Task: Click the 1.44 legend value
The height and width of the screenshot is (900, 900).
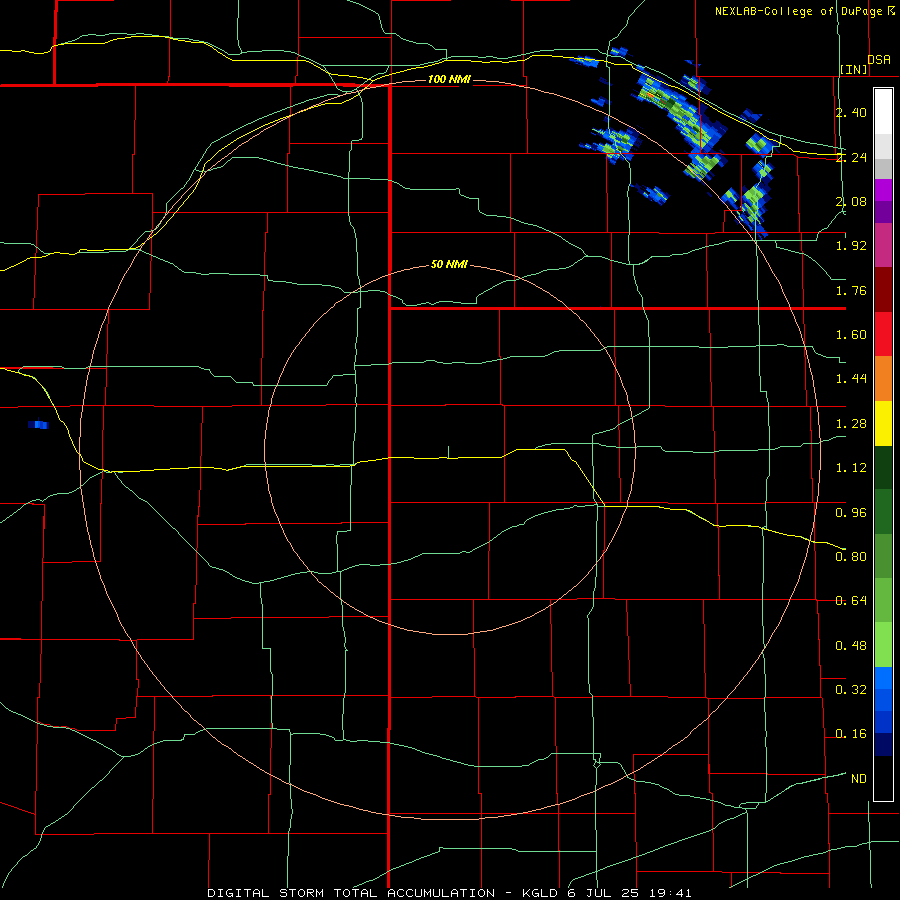Action: tap(851, 379)
